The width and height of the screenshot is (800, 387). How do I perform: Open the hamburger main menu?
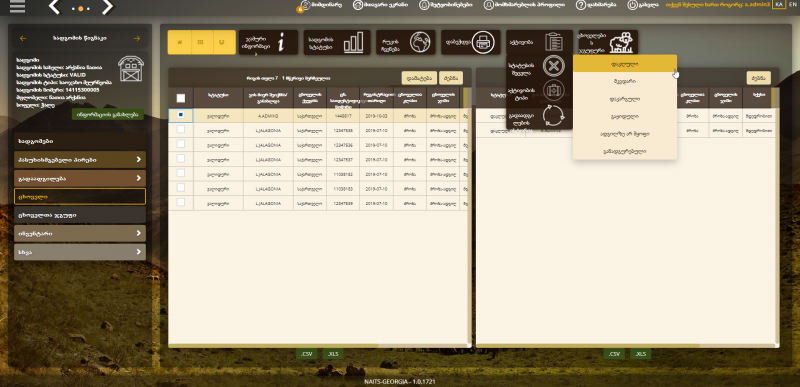pyautogui.click(x=17, y=7)
